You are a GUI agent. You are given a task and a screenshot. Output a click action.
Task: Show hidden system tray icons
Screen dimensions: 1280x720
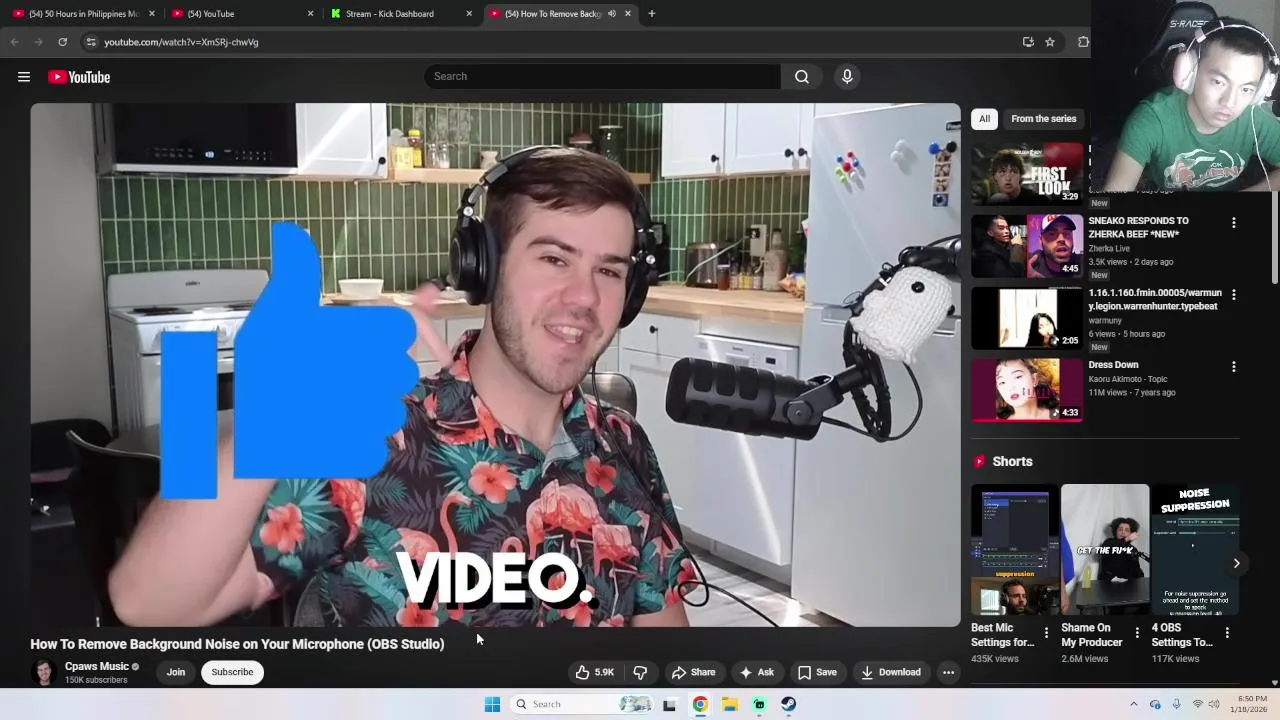pos(1133,704)
